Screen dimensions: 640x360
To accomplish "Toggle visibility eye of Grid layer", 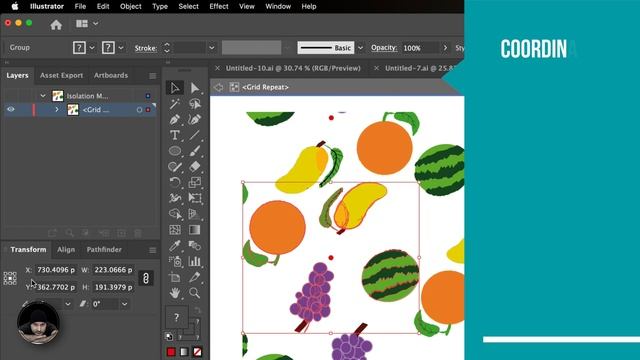I will (x=11, y=109).
